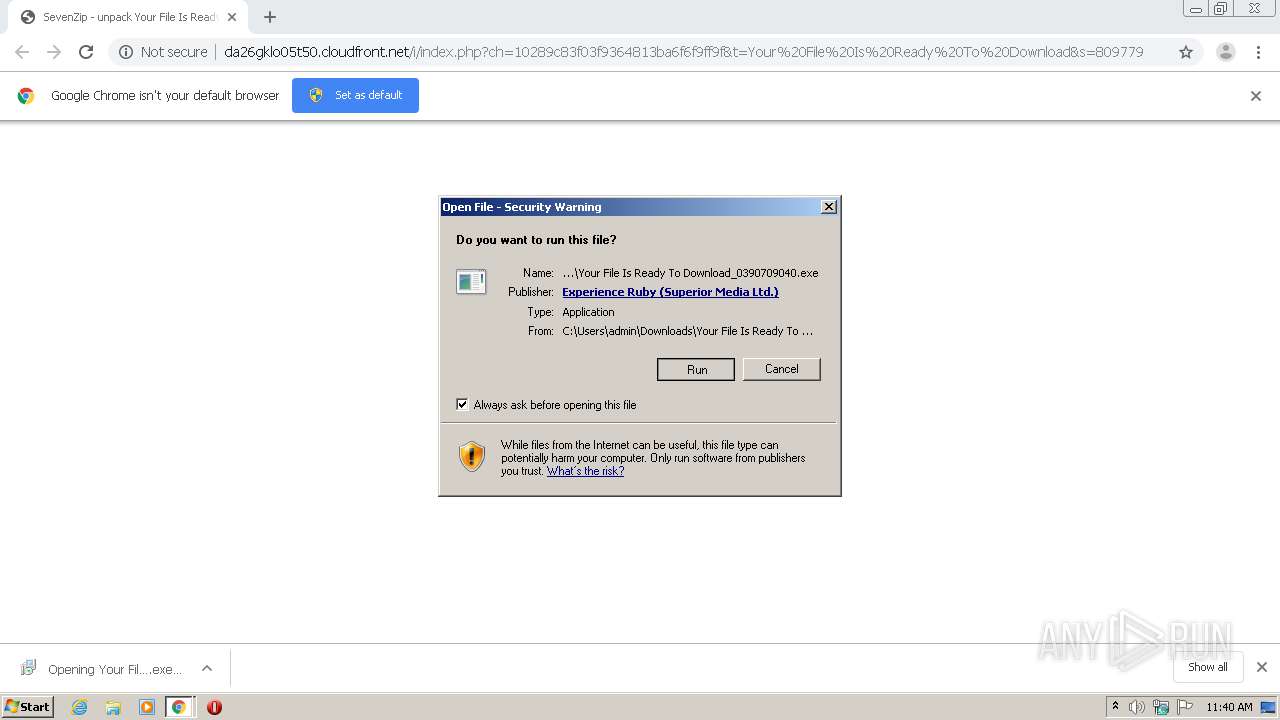Screen dimensions: 1280x720
Task: Open the Windows Start menu
Action: coord(27,707)
